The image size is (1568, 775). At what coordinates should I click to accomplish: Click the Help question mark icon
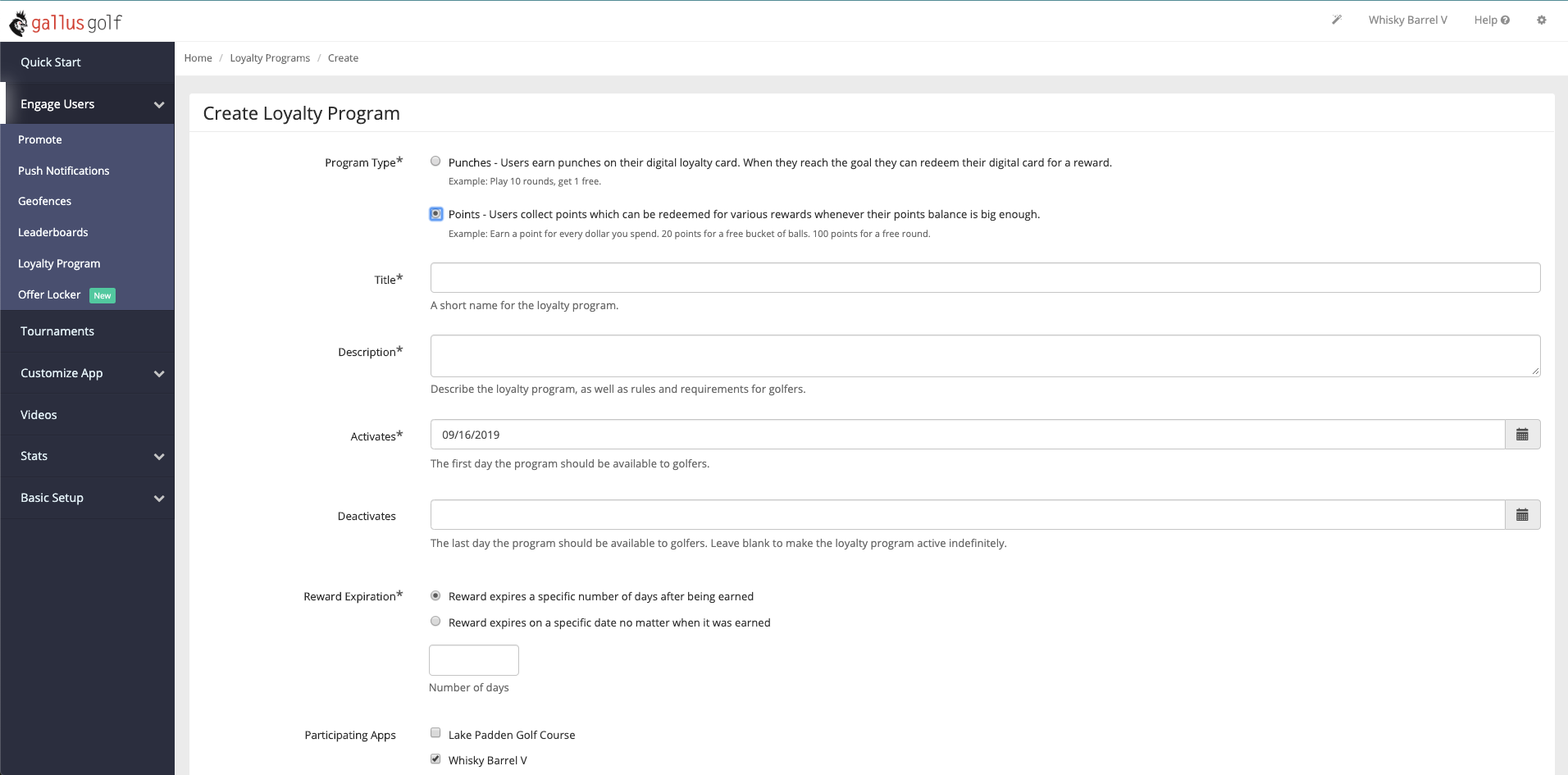click(x=1505, y=21)
